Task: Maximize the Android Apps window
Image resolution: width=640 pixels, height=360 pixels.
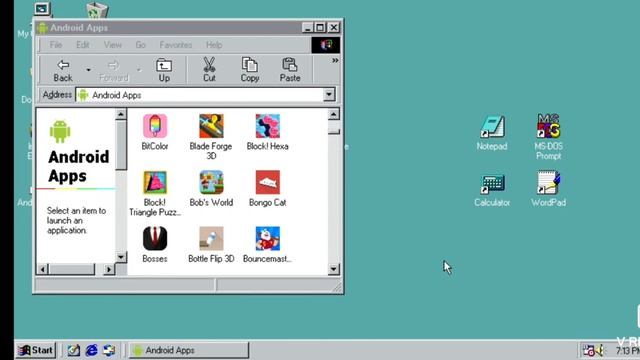Action: [320, 27]
